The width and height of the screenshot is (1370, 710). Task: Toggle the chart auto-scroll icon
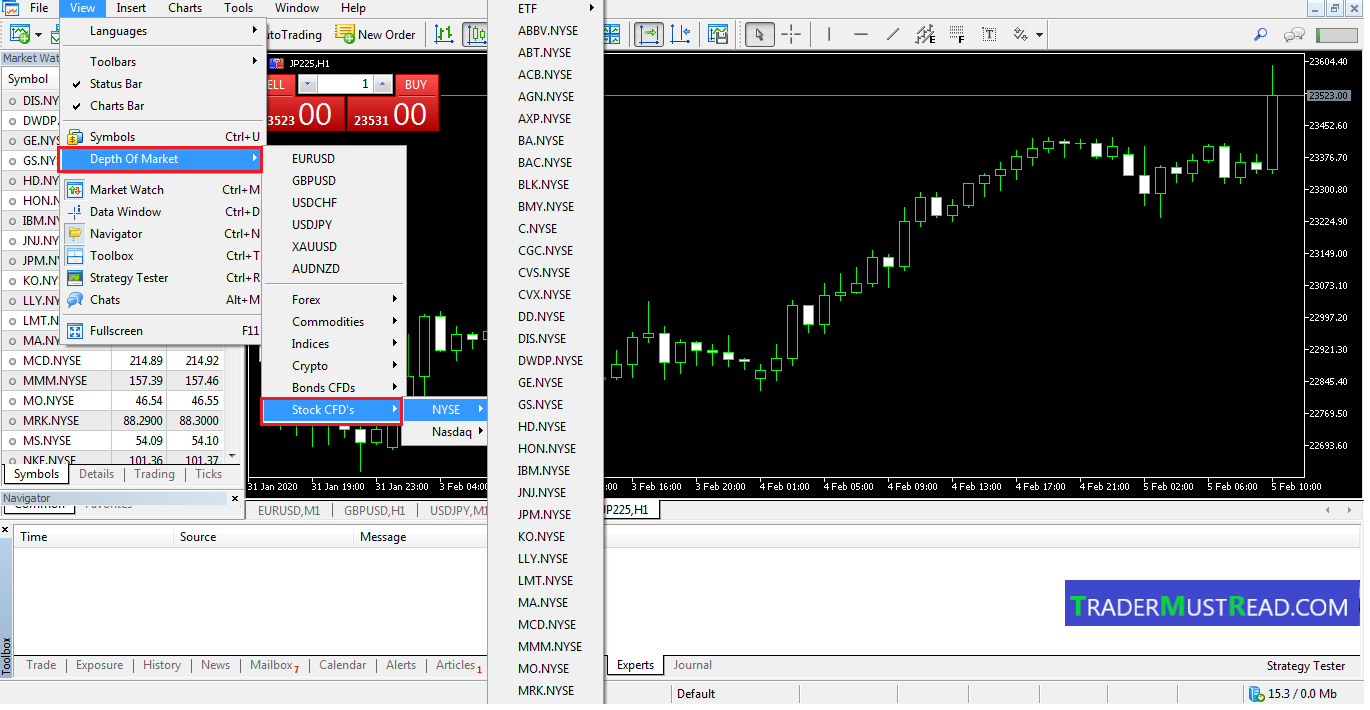[x=649, y=35]
